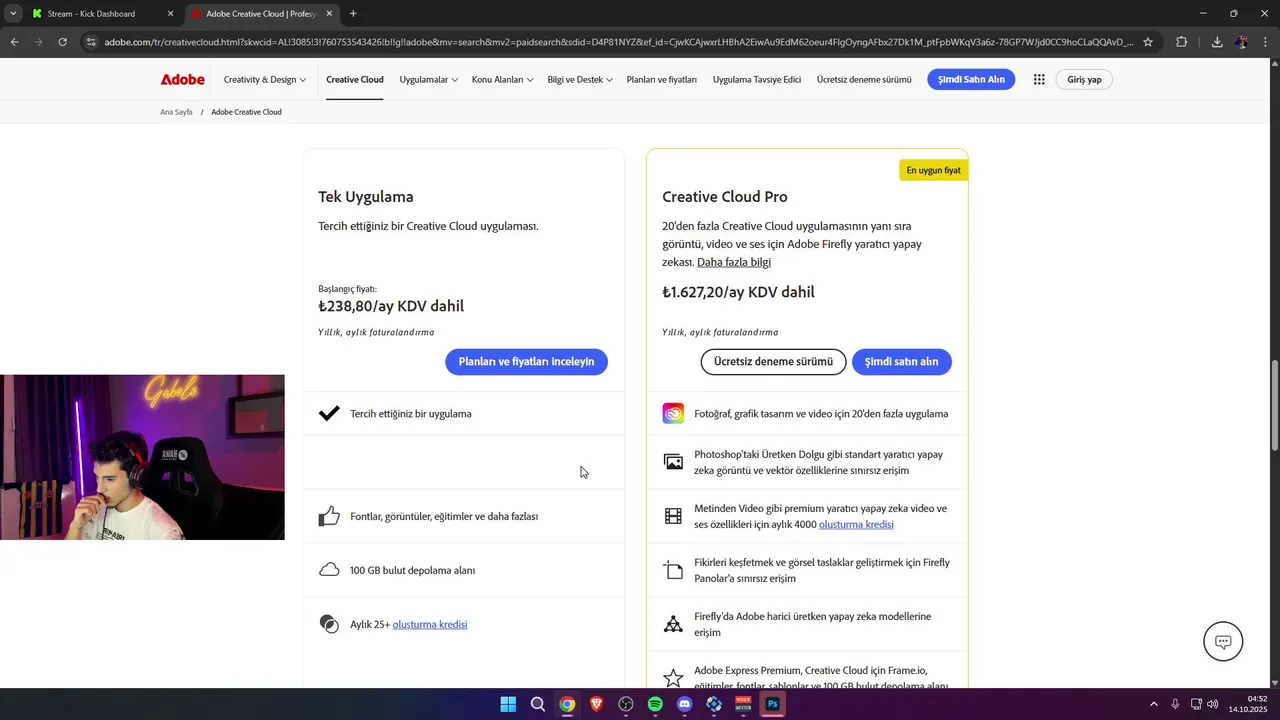Expand the Konu Alanları dropdown
The image size is (1280, 720).
click(502, 79)
